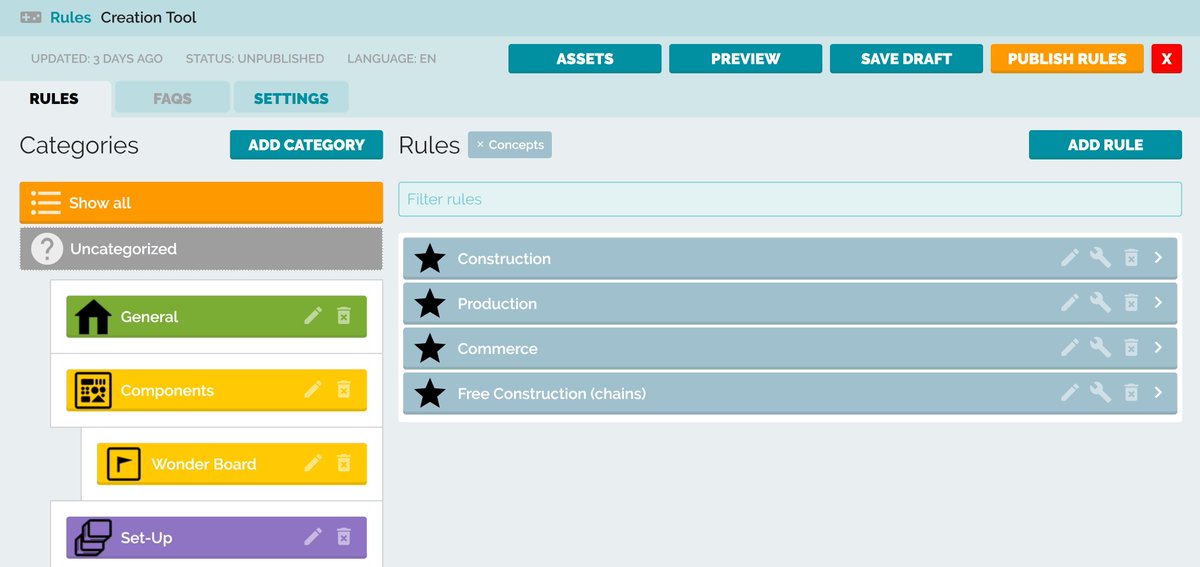This screenshot has width=1200, height=567.
Task: Click the gamepad icon beside Rules title
Action: pyautogui.click(x=31, y=17)
